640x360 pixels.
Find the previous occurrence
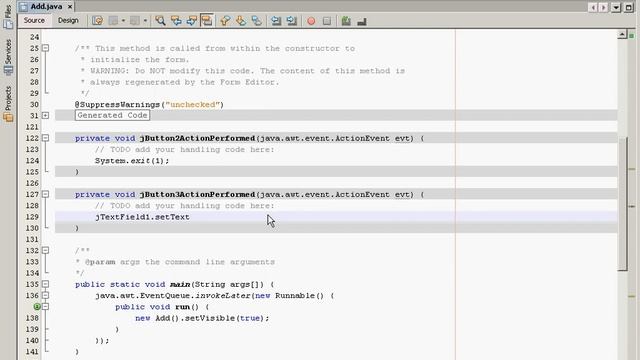click(x=176, y=20)
